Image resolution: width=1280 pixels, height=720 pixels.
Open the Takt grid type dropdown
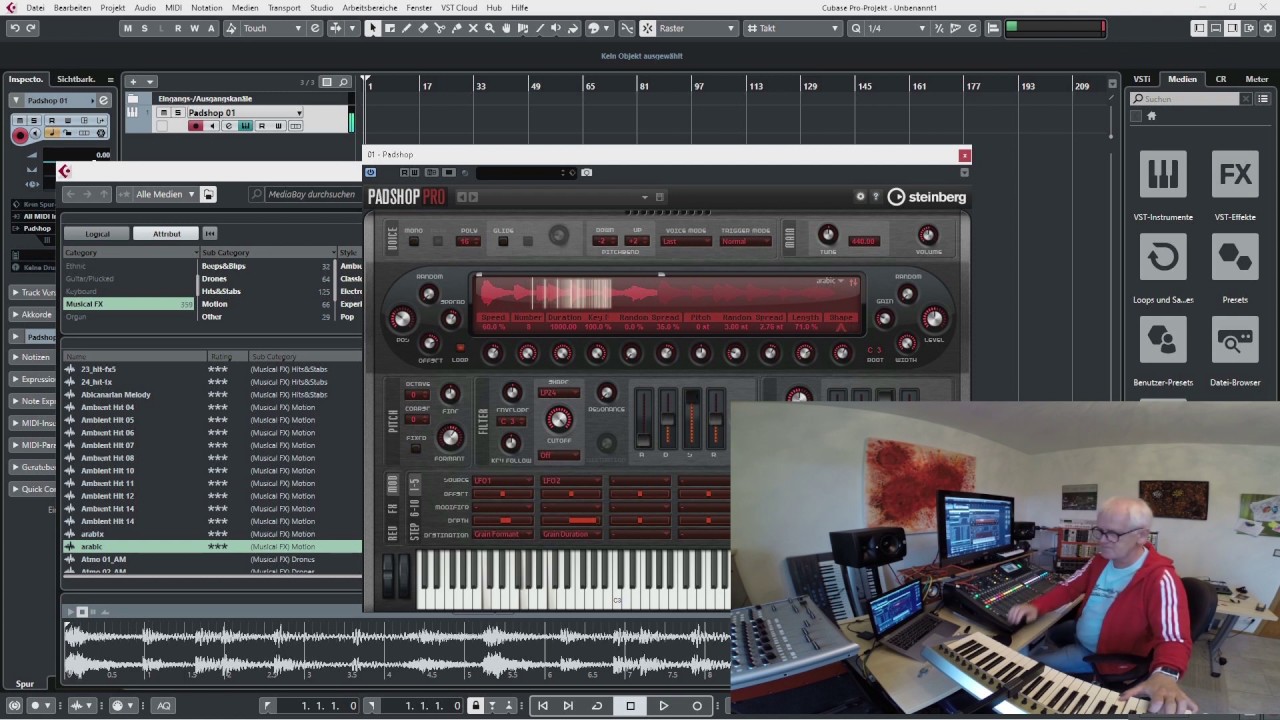tap(798, 28)
